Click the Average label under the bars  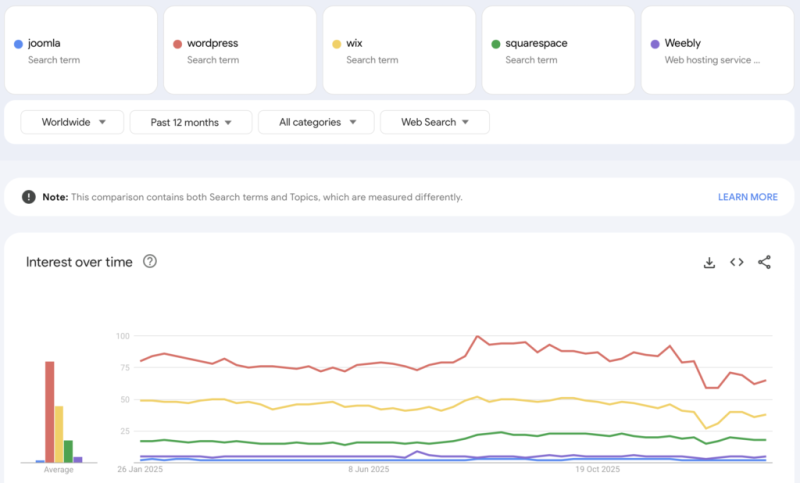click(59, 470)
